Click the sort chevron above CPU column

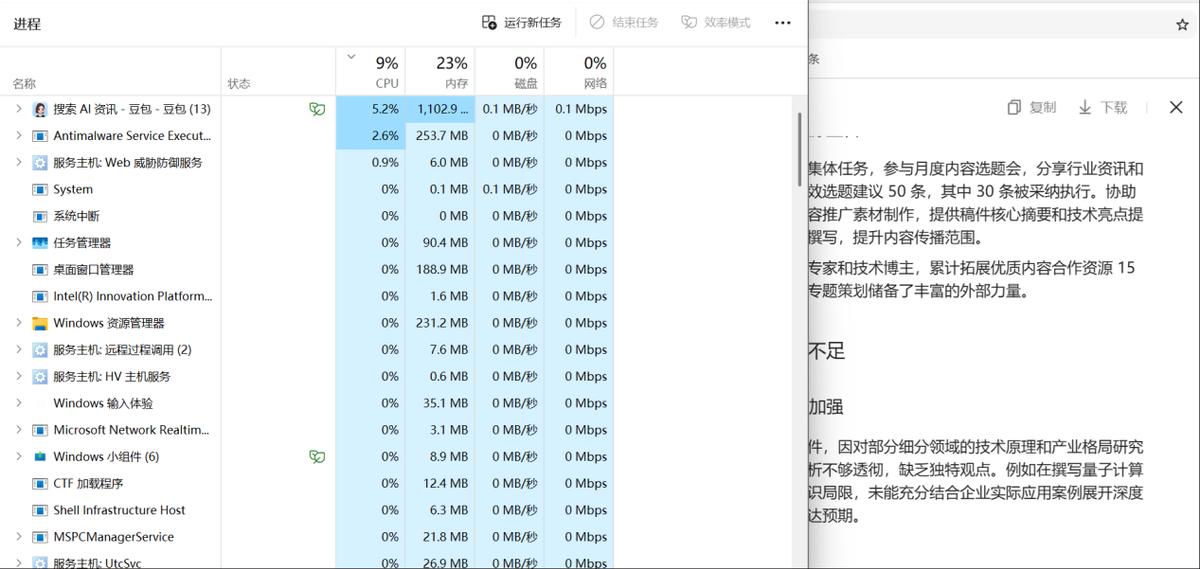click(351, 57)
